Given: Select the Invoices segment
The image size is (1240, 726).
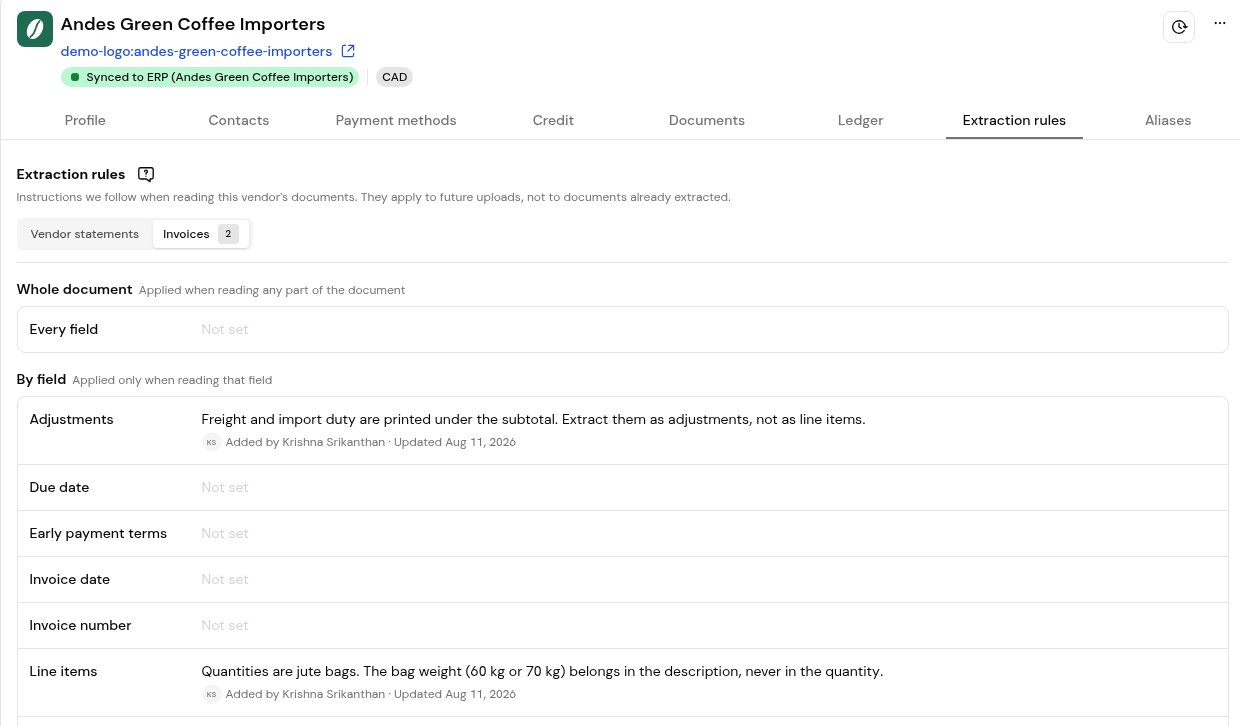Looking at the screenshot, I should coord(201,234).
